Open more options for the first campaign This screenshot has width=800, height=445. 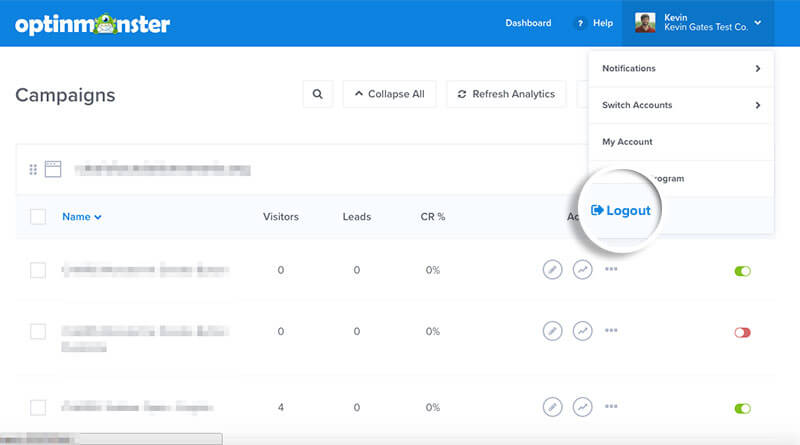coord(611,269)
